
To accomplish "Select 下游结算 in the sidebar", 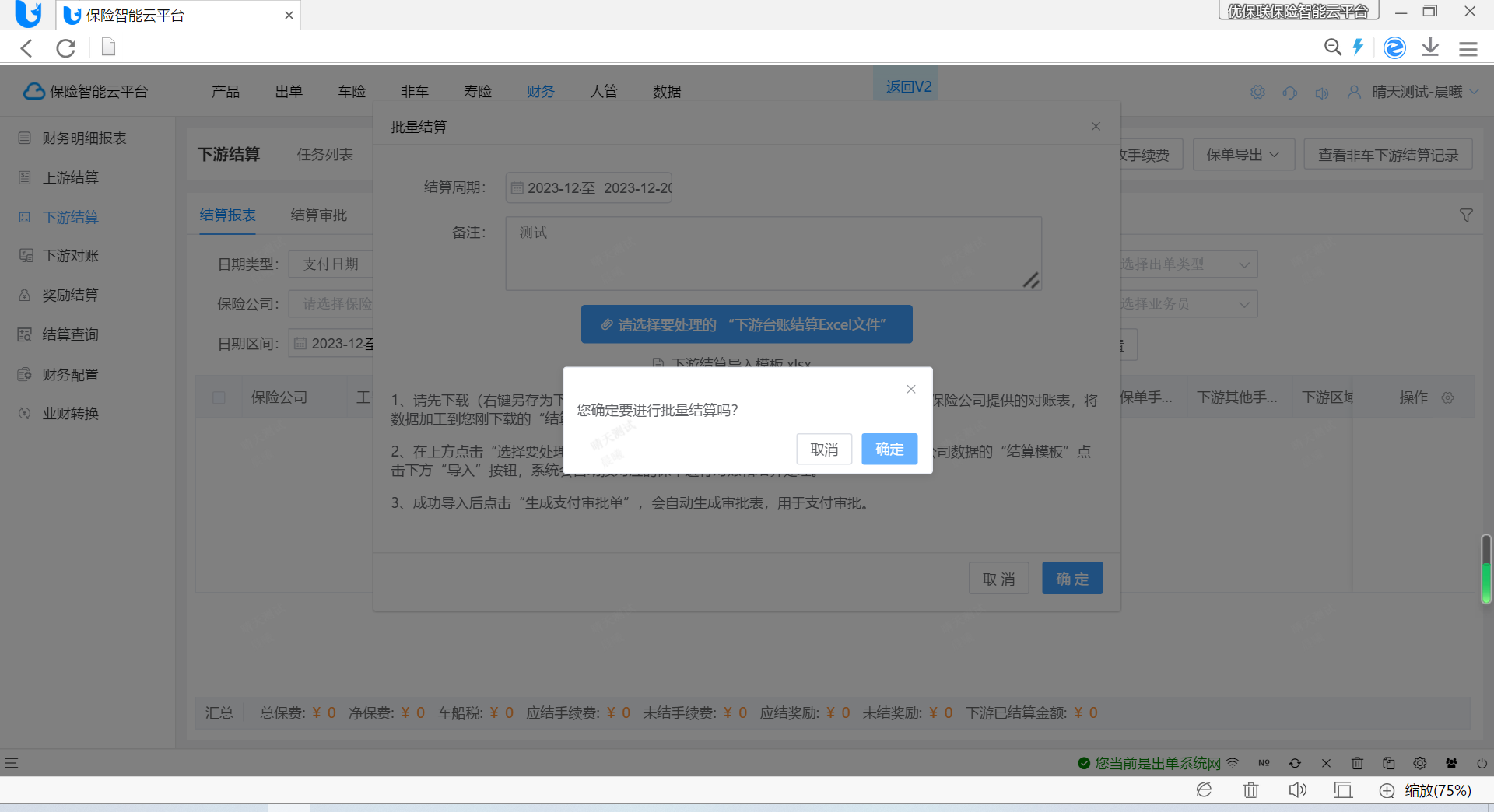I will [70, 217].
